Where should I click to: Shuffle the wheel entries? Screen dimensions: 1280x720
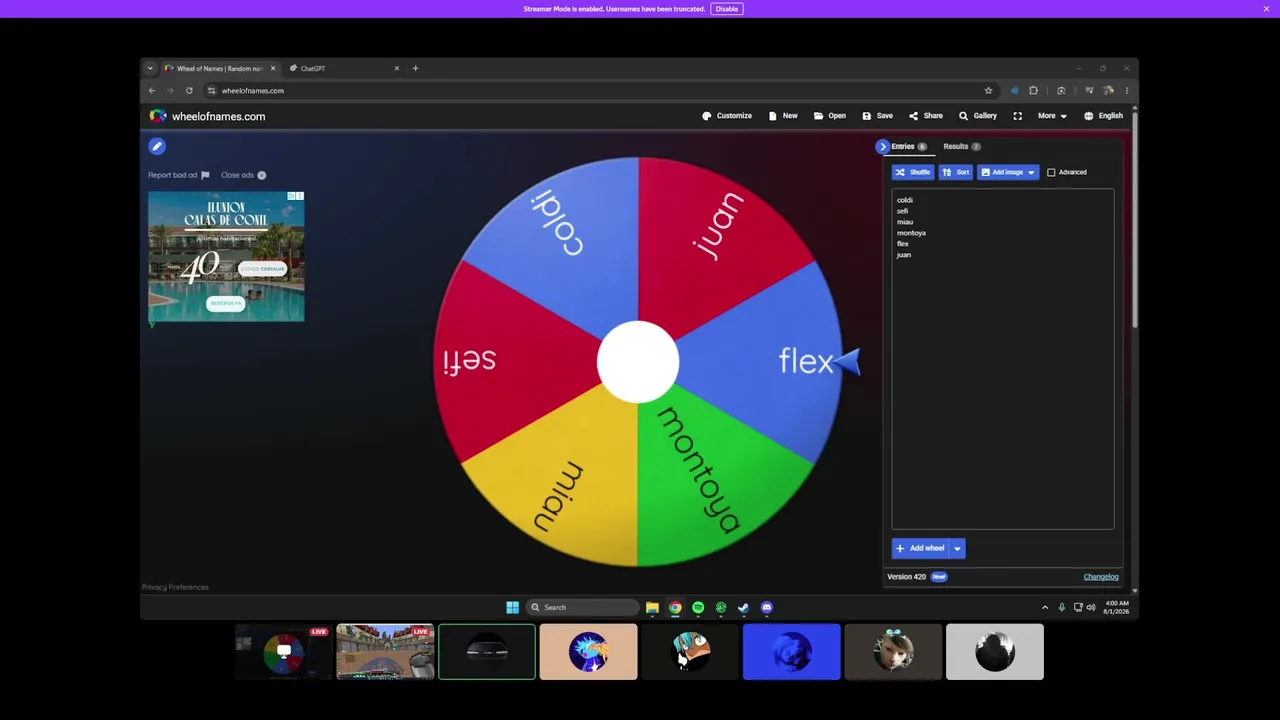913,172
